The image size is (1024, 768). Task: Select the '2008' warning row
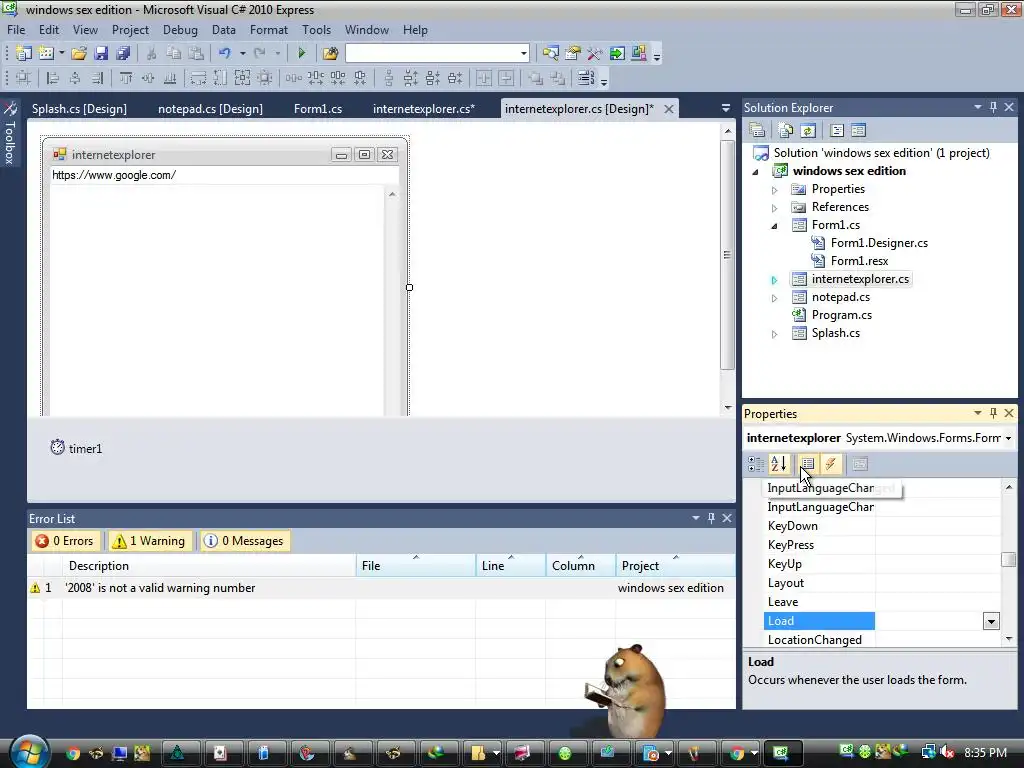381,588
